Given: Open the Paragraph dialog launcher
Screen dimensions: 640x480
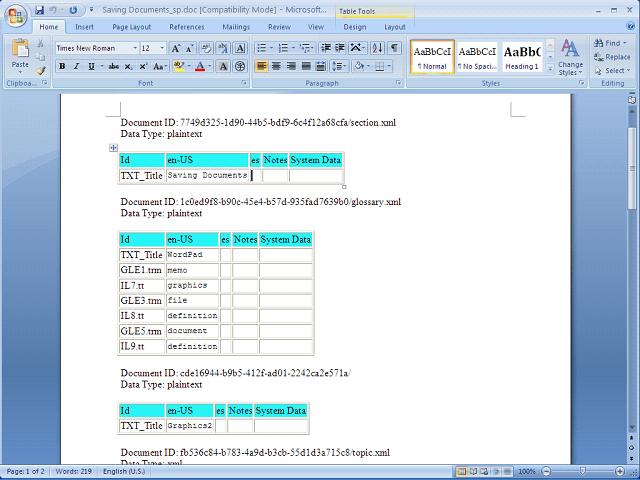Looking at the screenshot, I should click(398, 83).
